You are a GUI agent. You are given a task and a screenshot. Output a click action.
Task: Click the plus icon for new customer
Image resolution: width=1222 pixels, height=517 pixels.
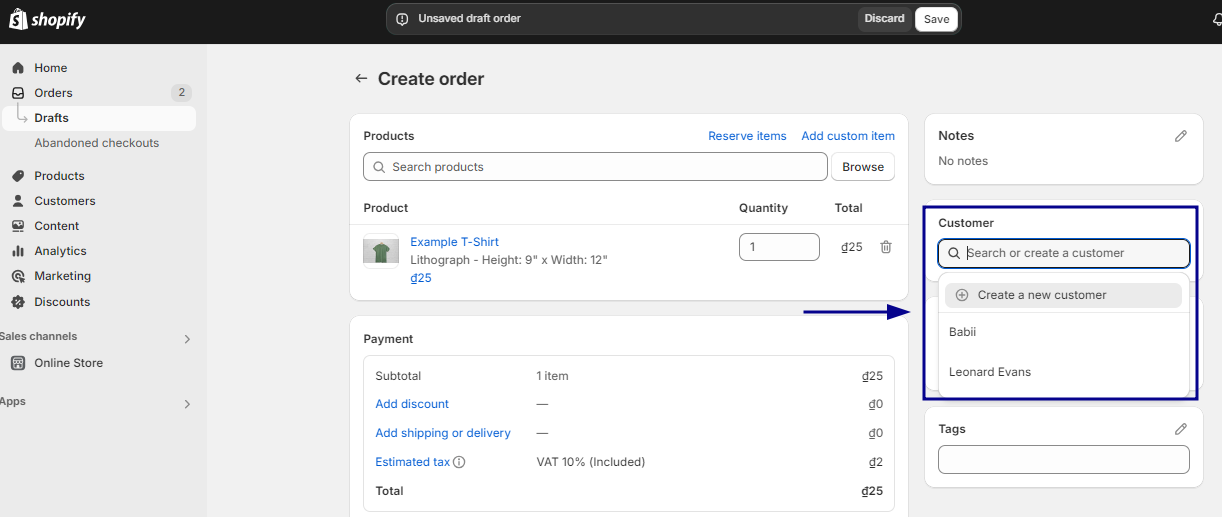(x=962, y=295)
